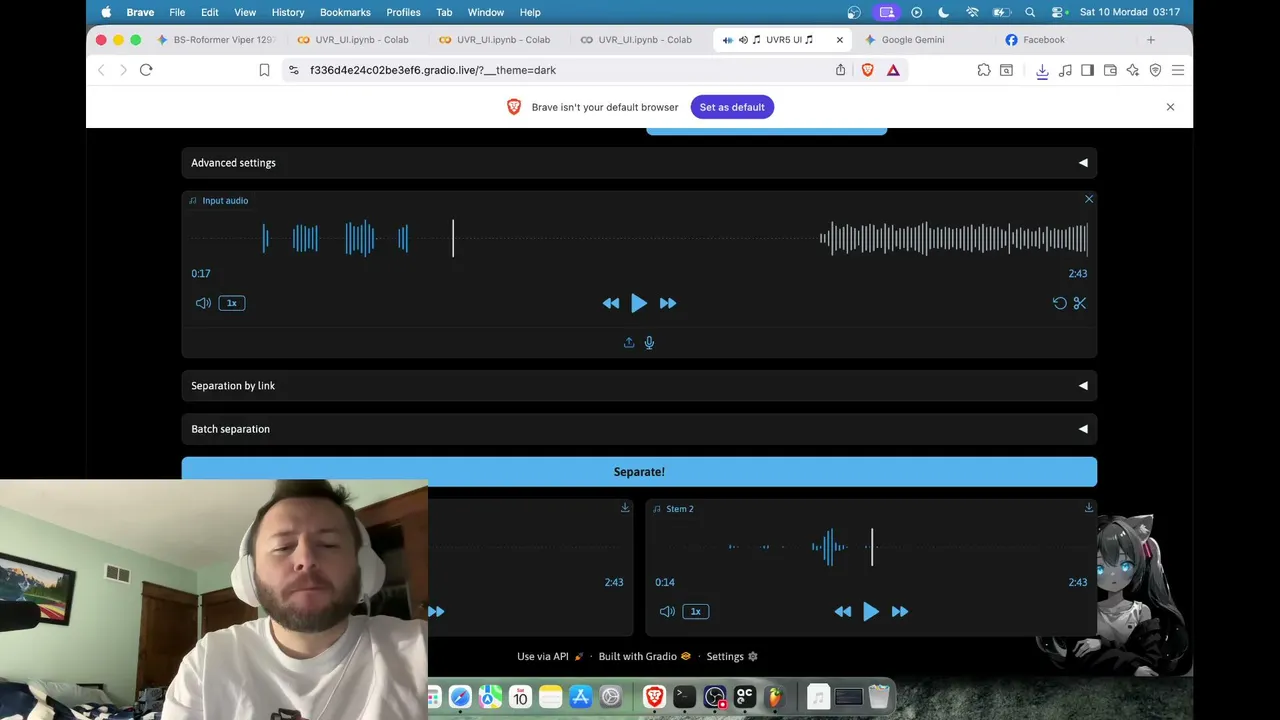Image resolution: width=1280 pixels, height=720 pixels.
Task: Switch to the Google Gemini tab
Action: (912, 40)
